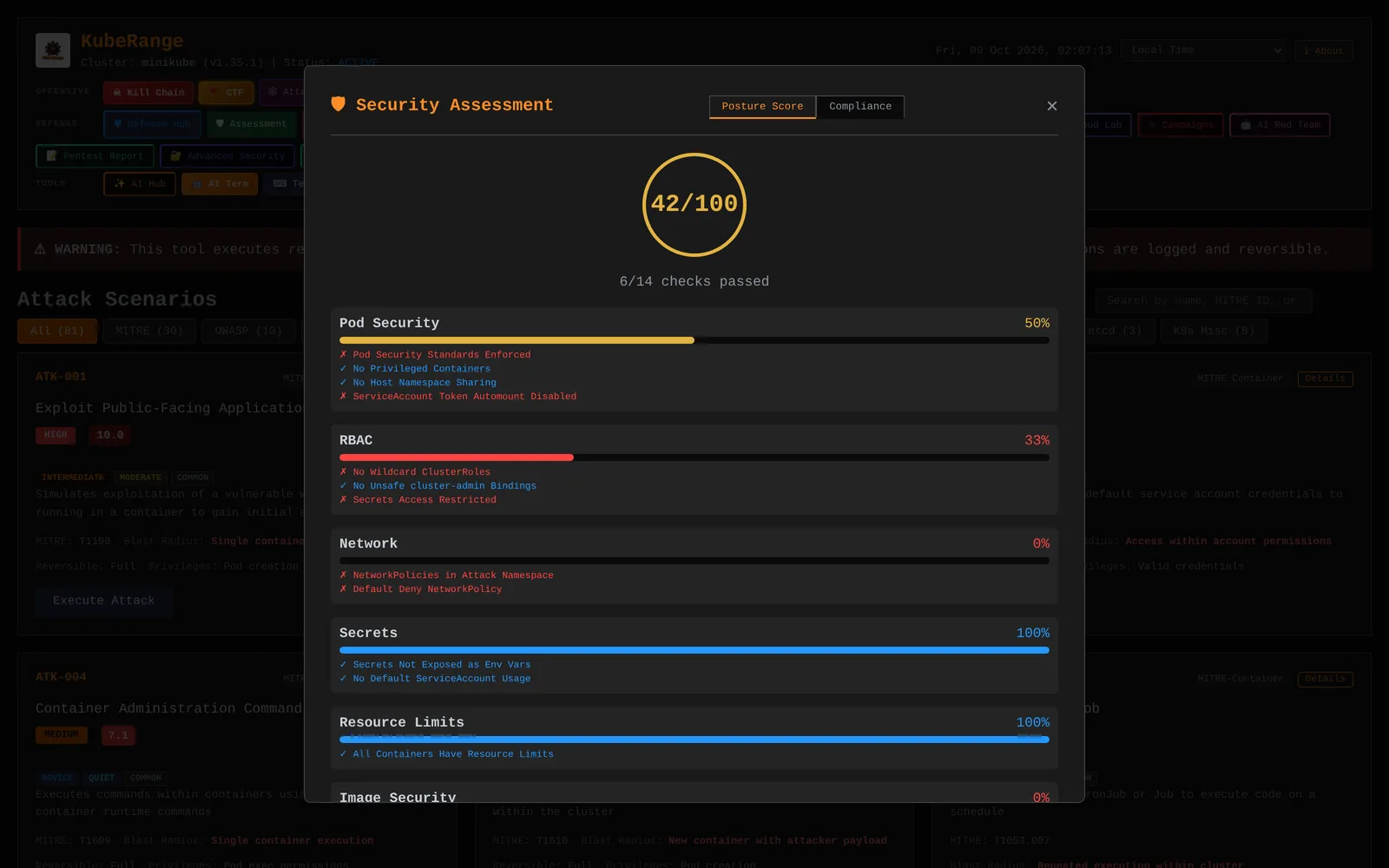Viewport: 1389px width, 868px height.
Task: Click 'Pod Security Standards Enforced' check
Action: pos(435,355)
